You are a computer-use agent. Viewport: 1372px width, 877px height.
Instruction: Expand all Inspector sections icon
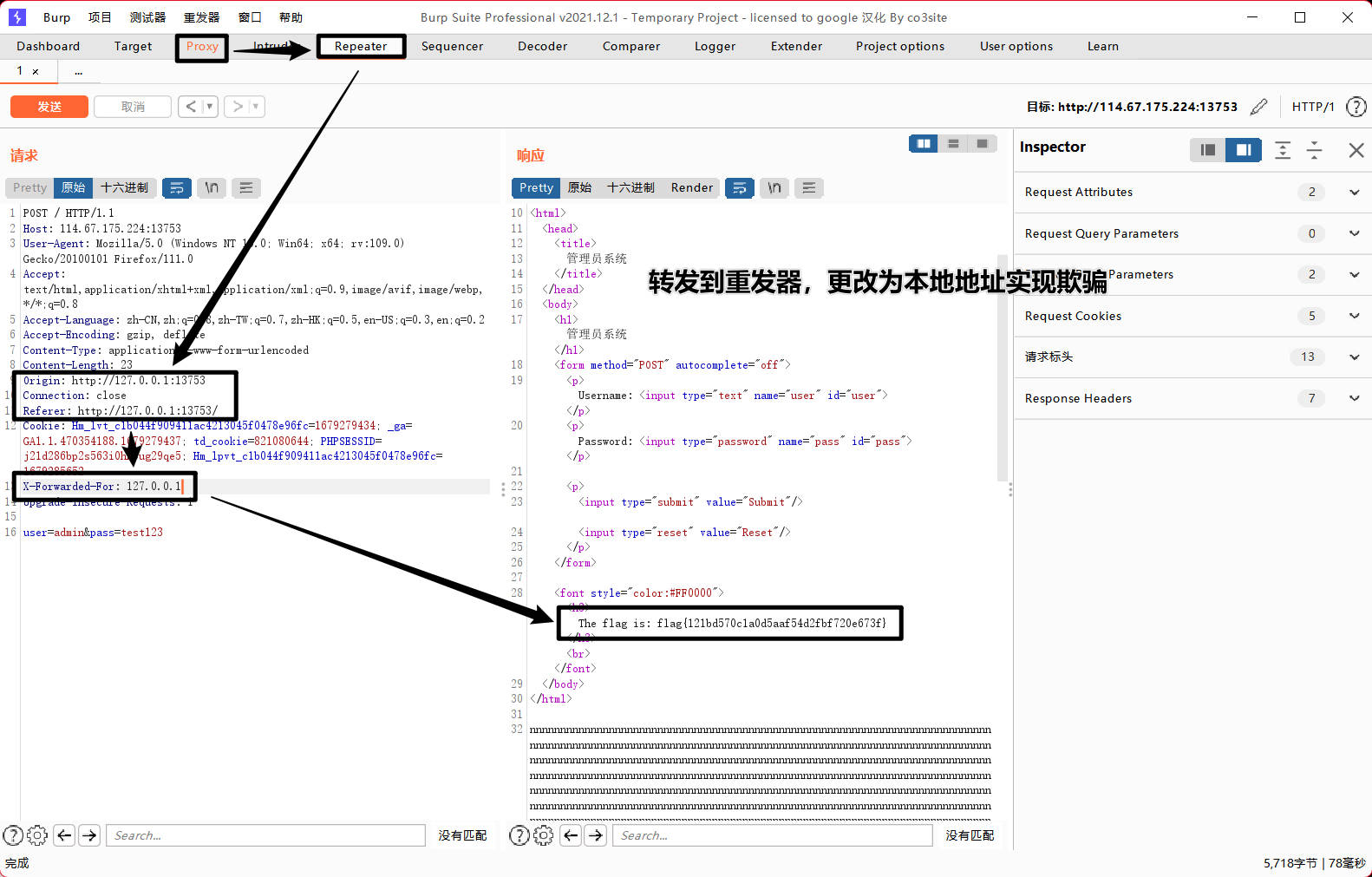(1283, 149)
